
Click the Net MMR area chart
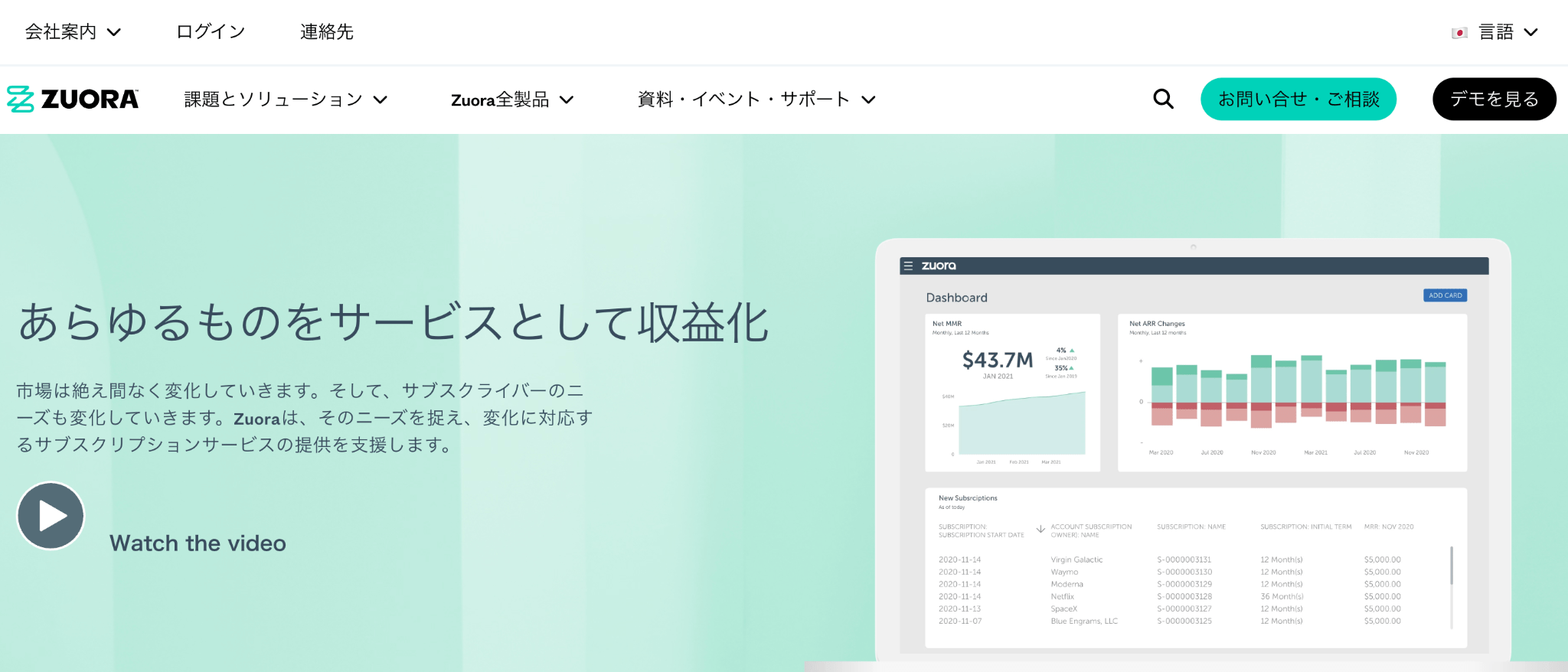tap(1021, 424)
